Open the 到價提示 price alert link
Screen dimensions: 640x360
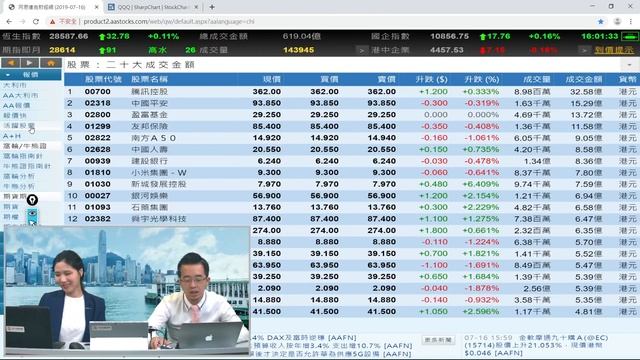(x=614, y=50)
